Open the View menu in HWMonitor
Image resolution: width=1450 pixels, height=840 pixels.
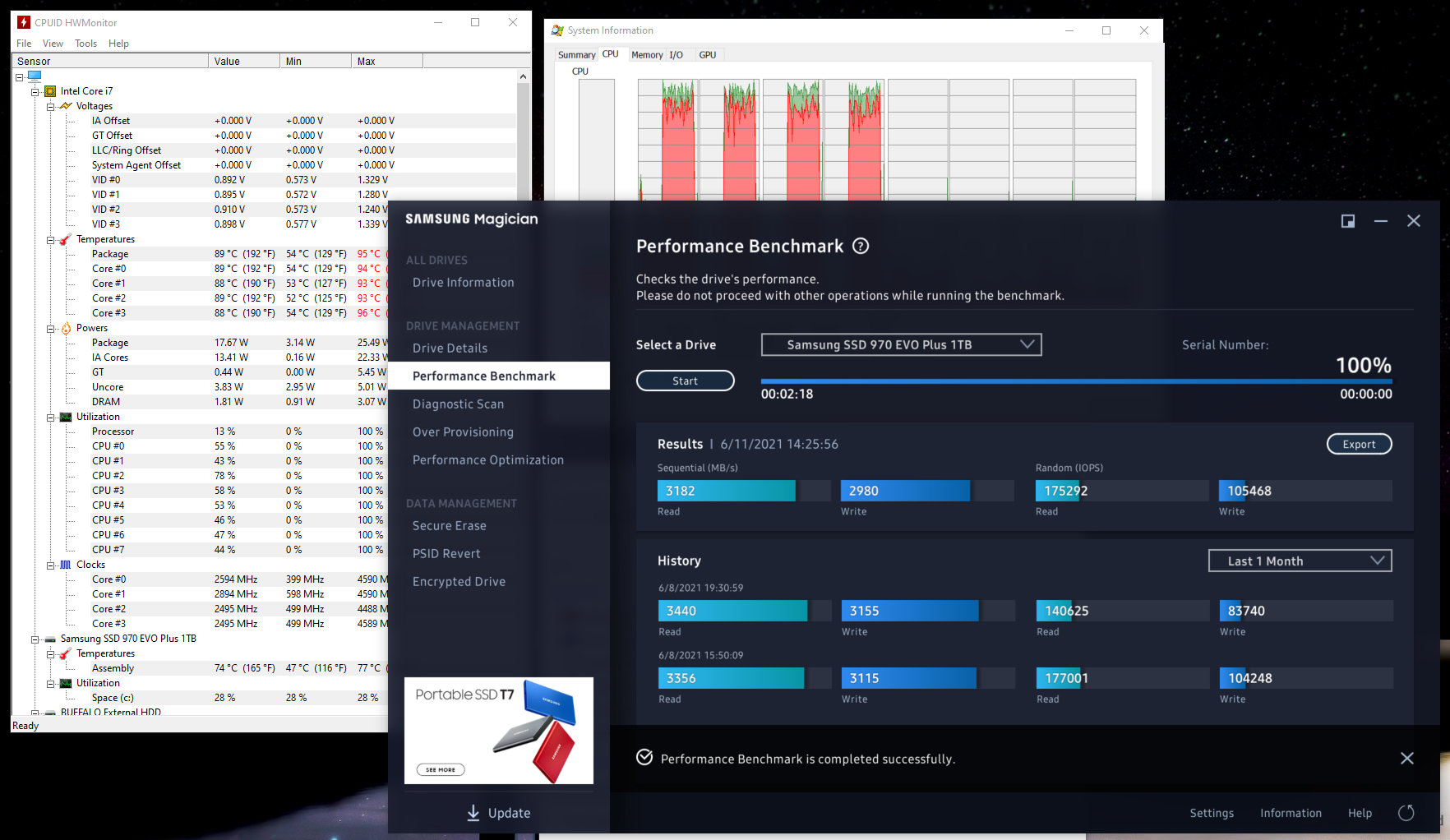(x=53, y=44)
